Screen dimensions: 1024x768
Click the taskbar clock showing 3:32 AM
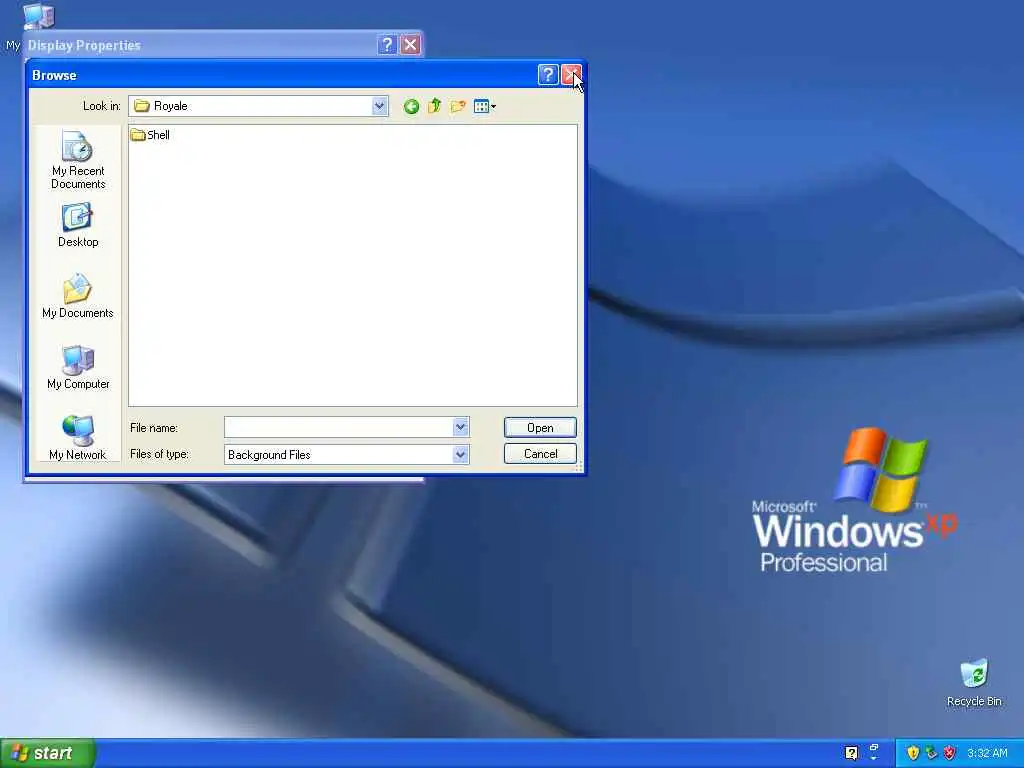pos(987,753)
